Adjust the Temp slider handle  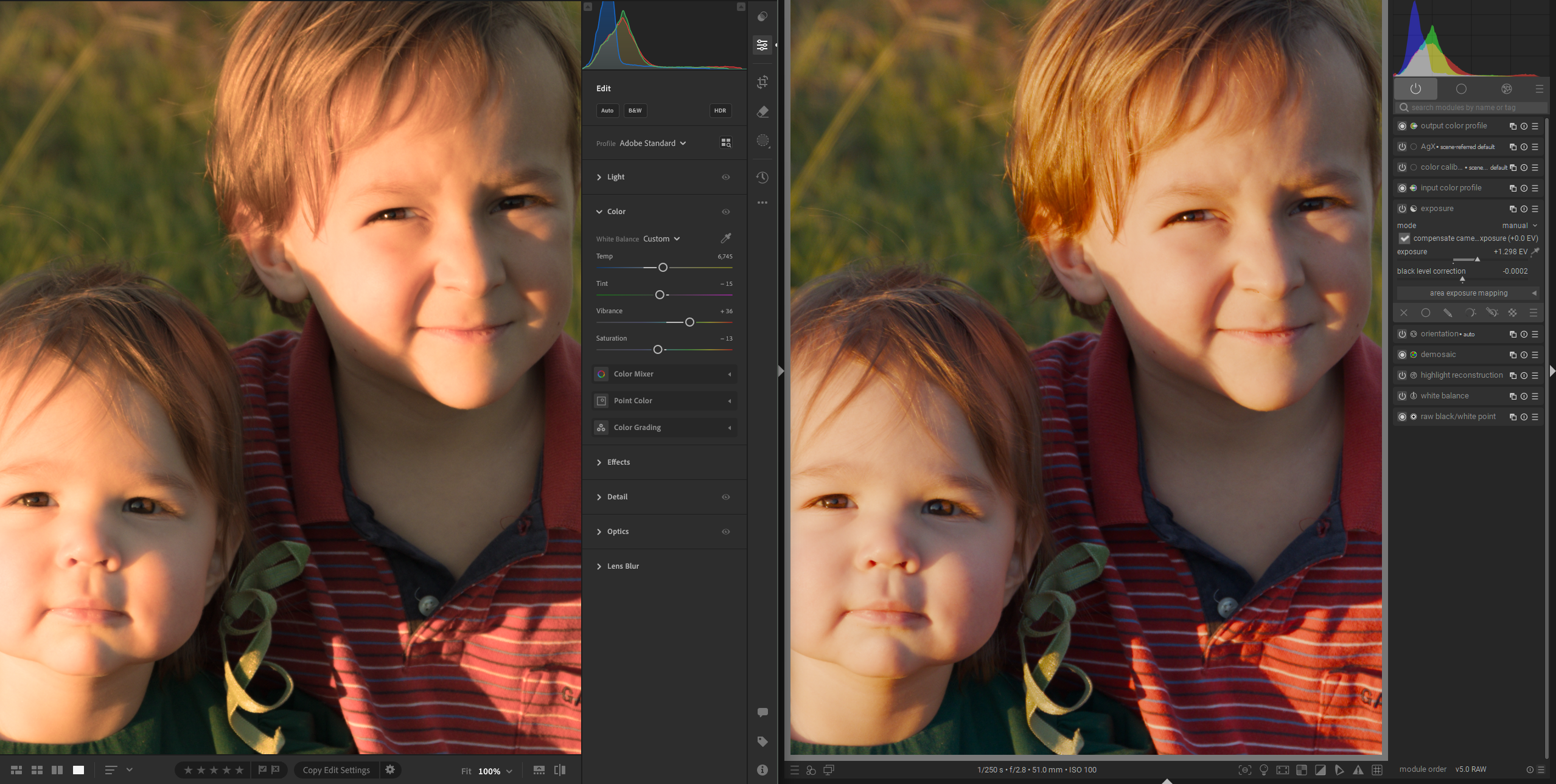tap(663, 268)
